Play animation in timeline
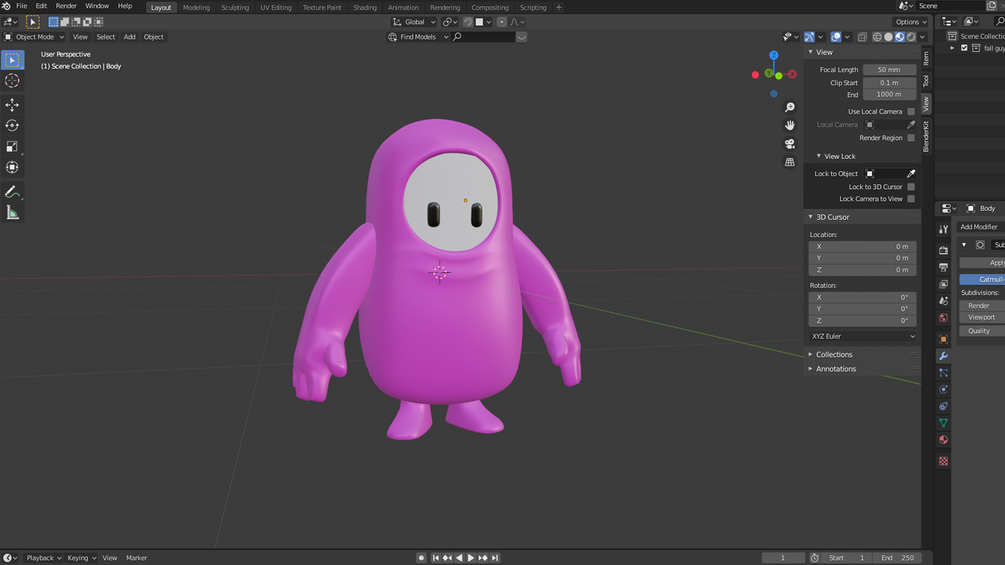 [470, 558]
